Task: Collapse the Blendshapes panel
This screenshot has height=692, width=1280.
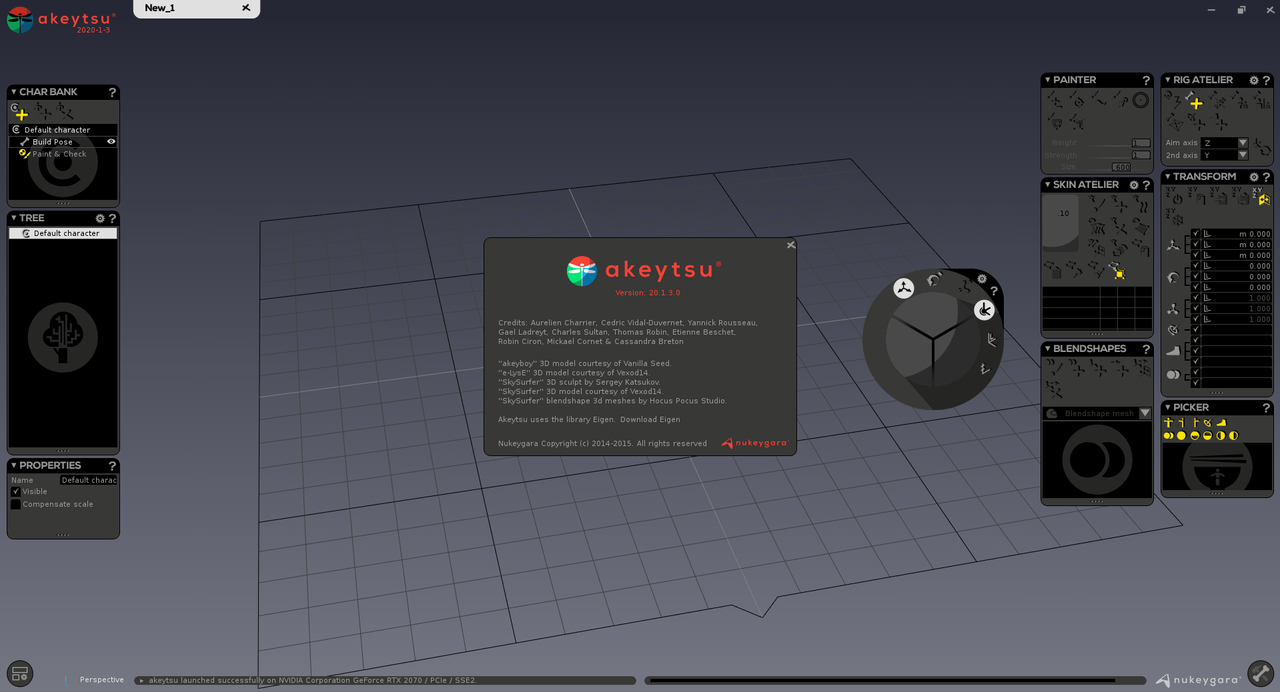Action: [x=1048, y=349]
